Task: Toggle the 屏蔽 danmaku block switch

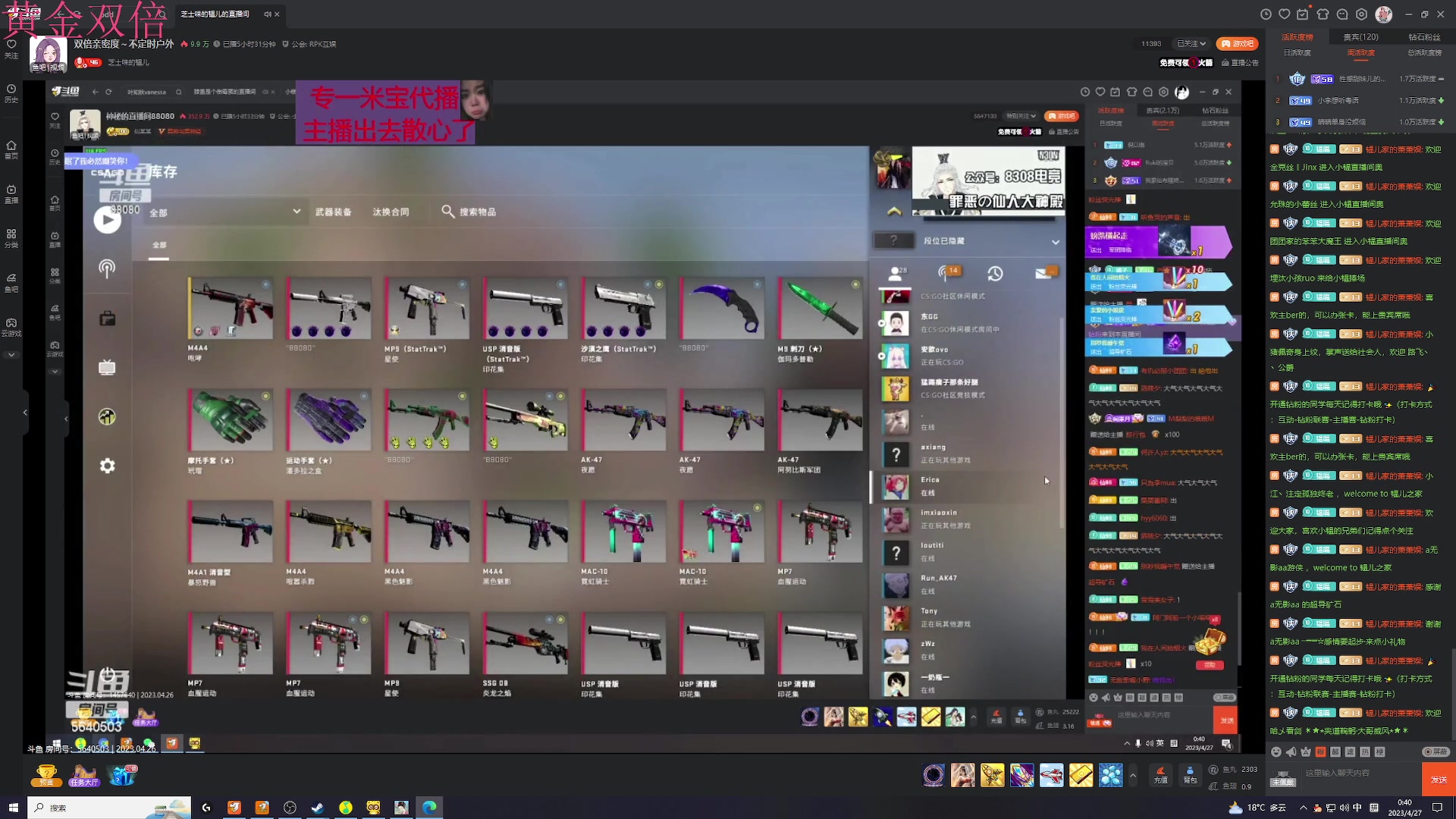Action: click(x=1436, y=752)
